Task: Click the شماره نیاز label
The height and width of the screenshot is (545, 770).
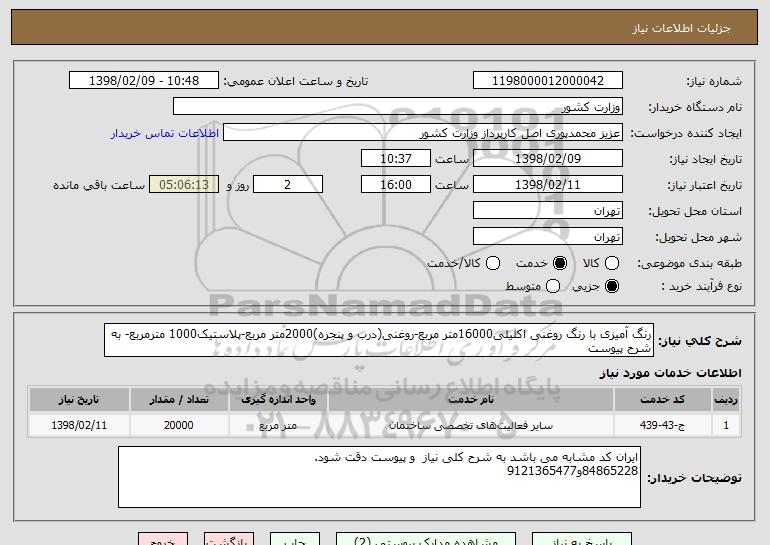Action: 714,81
